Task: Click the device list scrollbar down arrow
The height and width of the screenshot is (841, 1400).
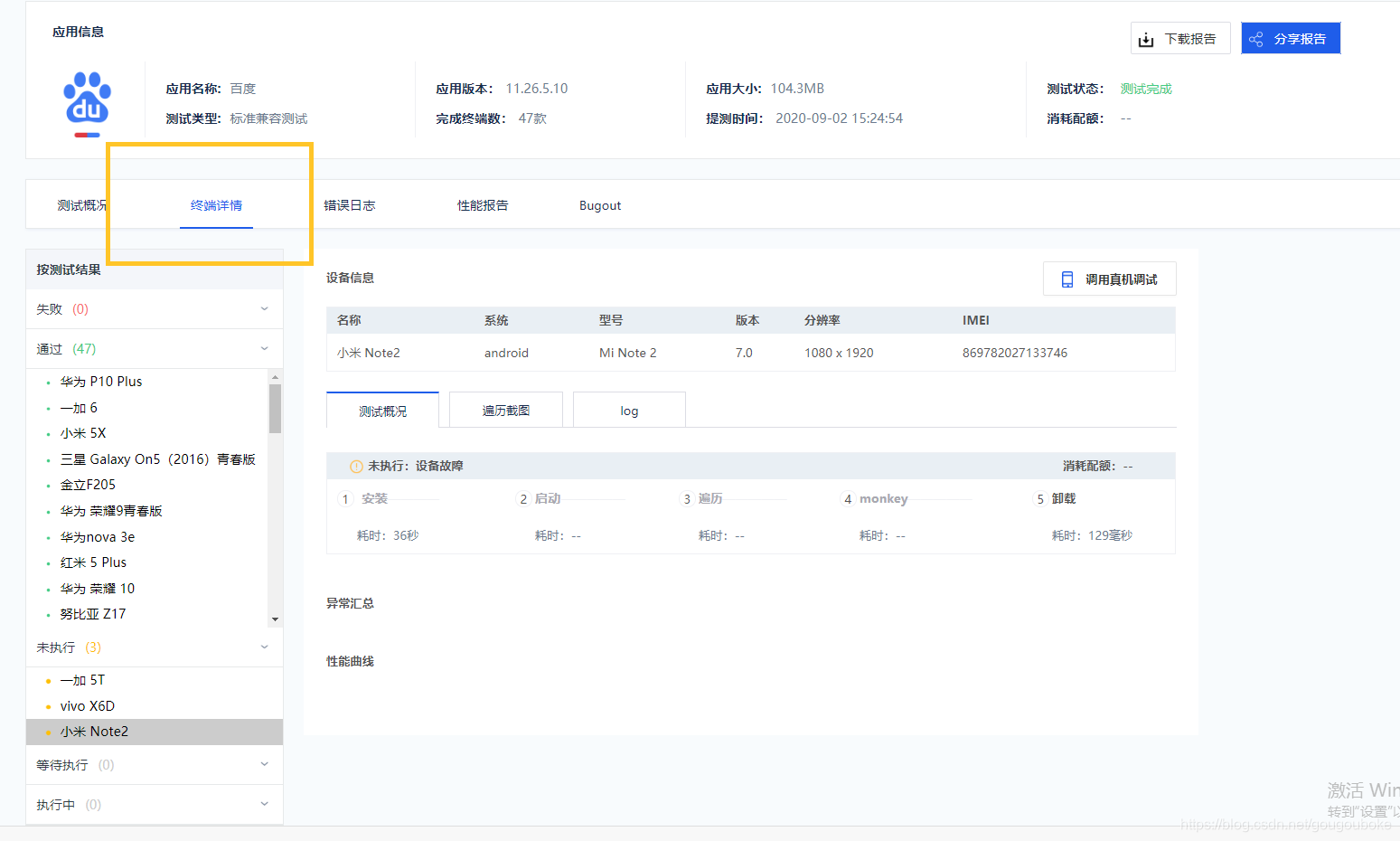Action: click(275, 619)
